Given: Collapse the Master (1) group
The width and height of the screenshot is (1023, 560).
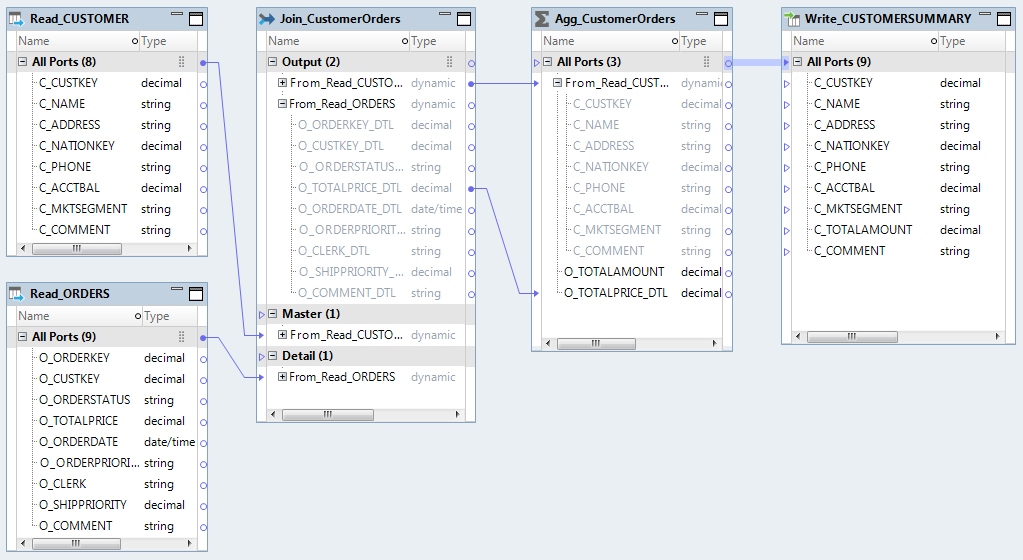Looking at the screenshot, I should coord(272,314).
